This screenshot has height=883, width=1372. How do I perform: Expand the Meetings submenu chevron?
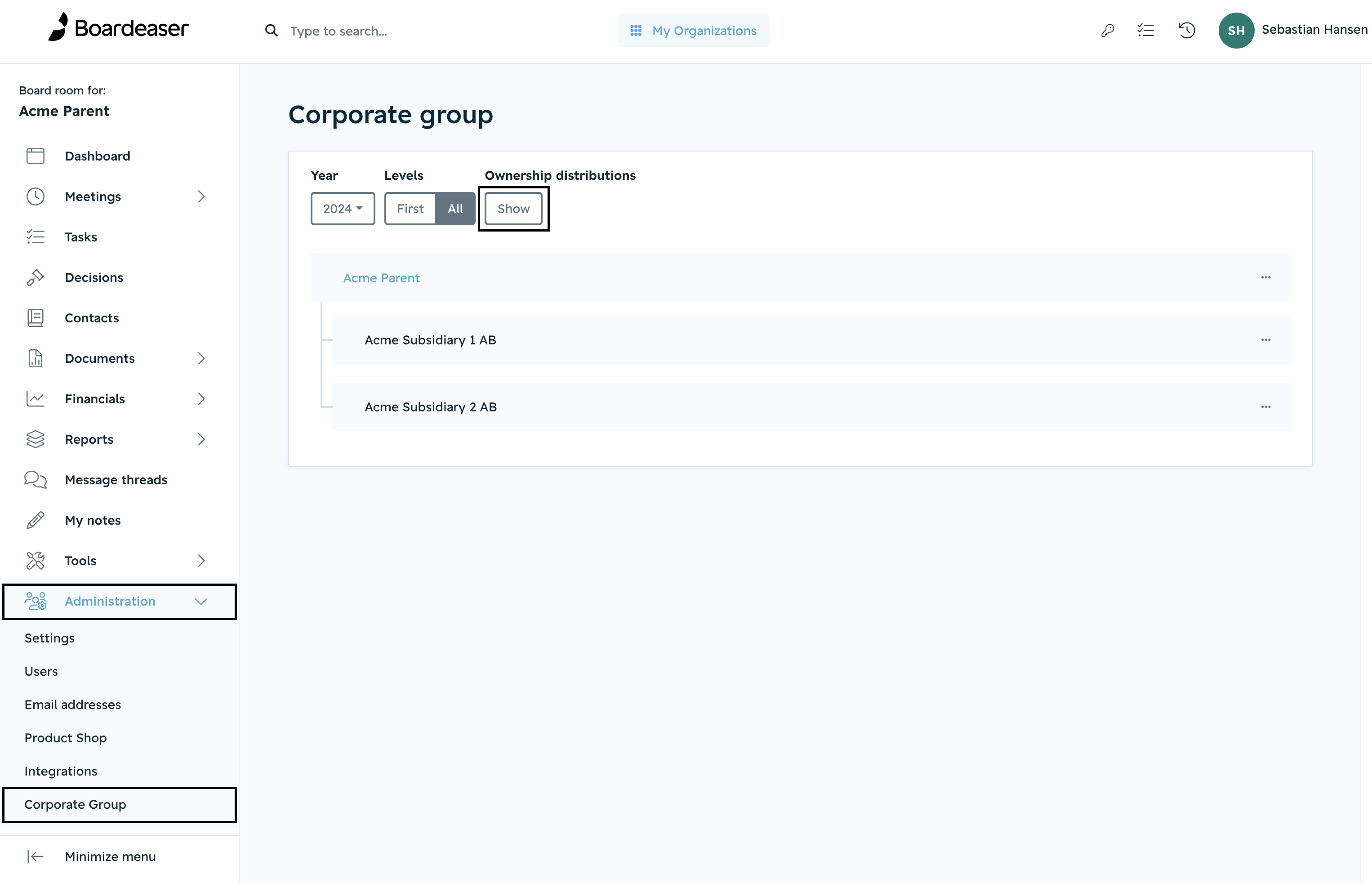(x=201, y=196)
